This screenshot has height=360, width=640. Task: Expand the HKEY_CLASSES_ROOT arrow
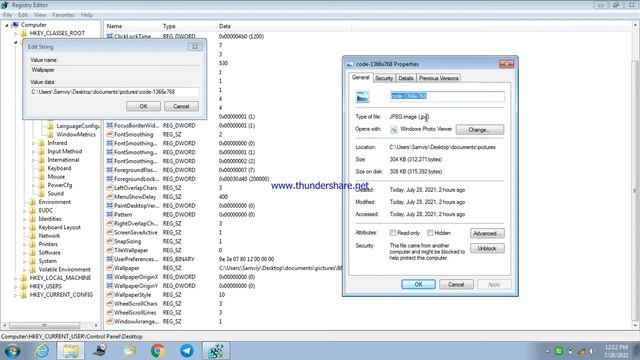(x=16, y=33)
